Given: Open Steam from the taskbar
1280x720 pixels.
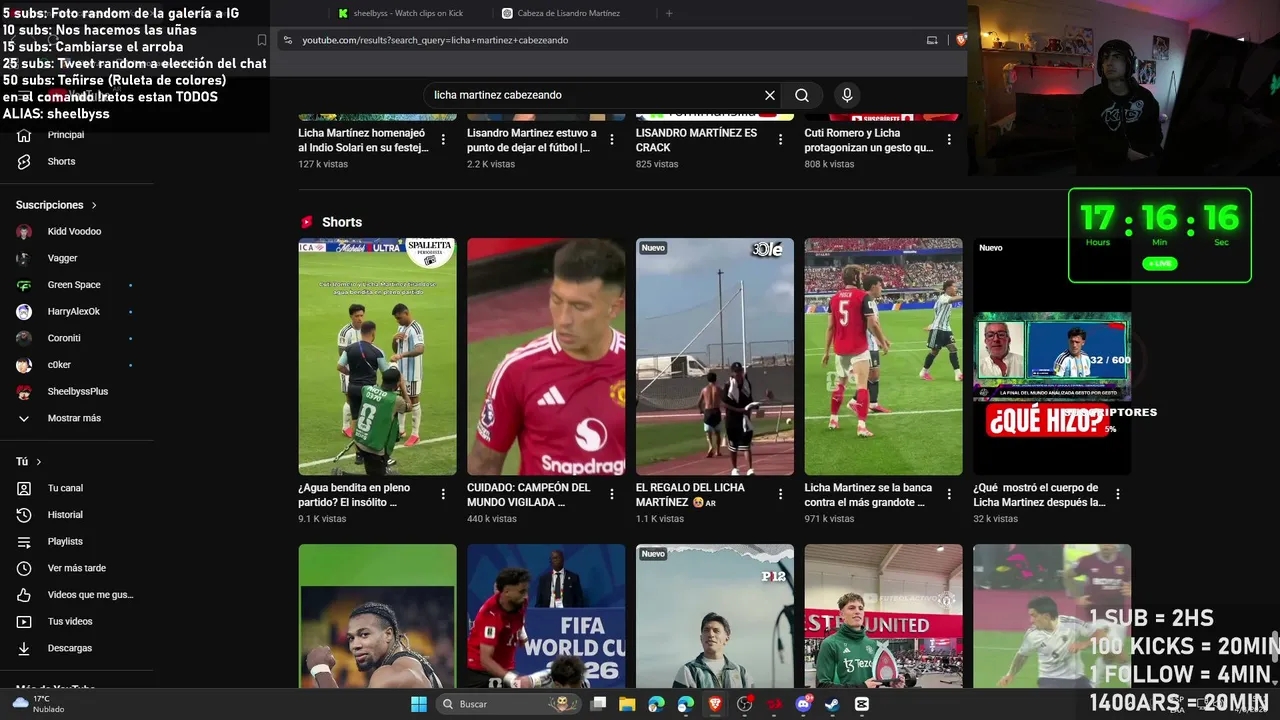Looking at the screenshot, I should 832,704.
